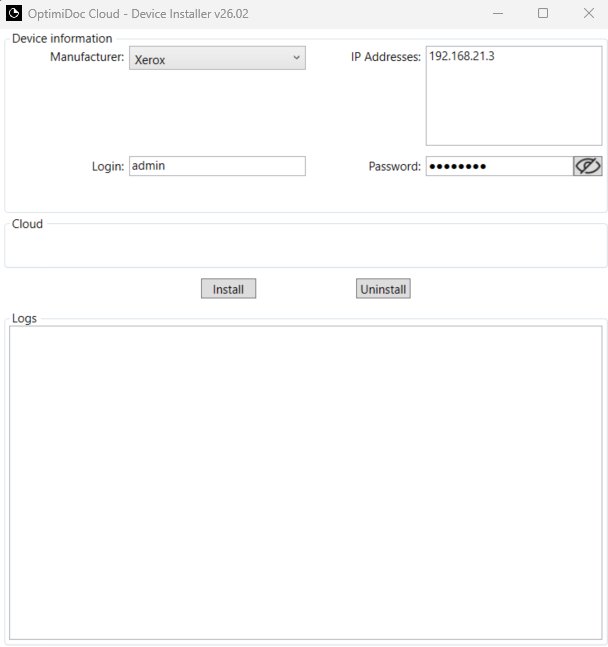The image size is (608, 647).
Task: Click inside the masked Password field
Action: pos(498,166)
